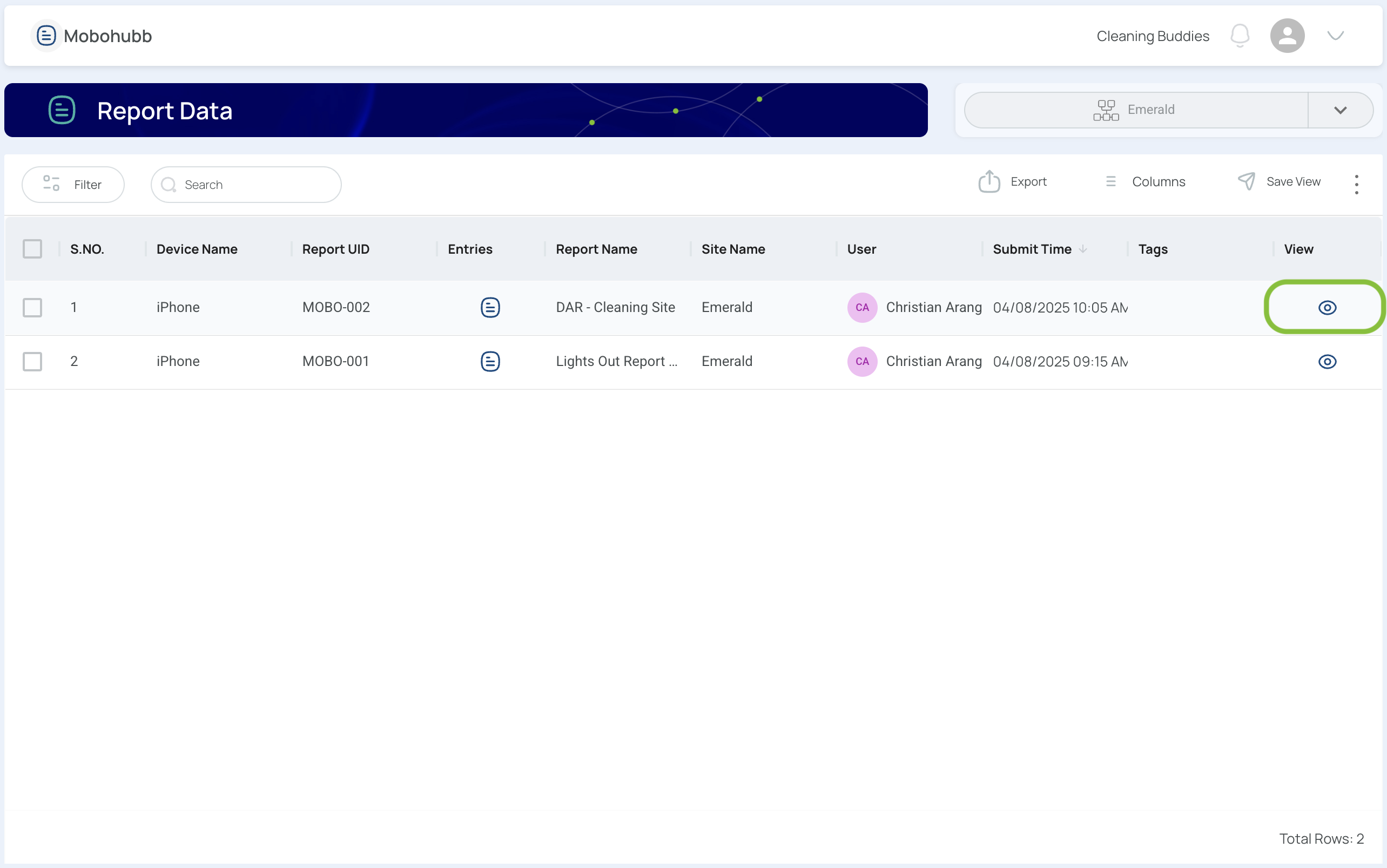Click the Entries column header

coord(470,249)
